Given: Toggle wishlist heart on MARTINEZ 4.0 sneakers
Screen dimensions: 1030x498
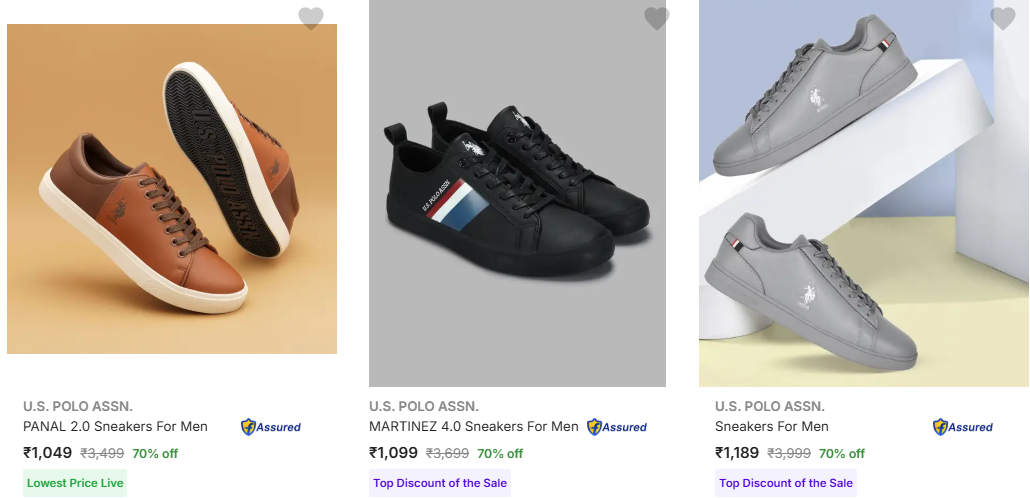Looking at the screenshot, I should click(x=656, y=18).
